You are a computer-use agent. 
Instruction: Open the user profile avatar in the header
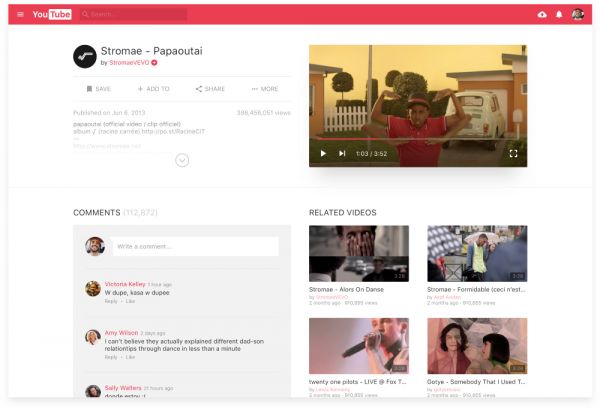[578, 14]
